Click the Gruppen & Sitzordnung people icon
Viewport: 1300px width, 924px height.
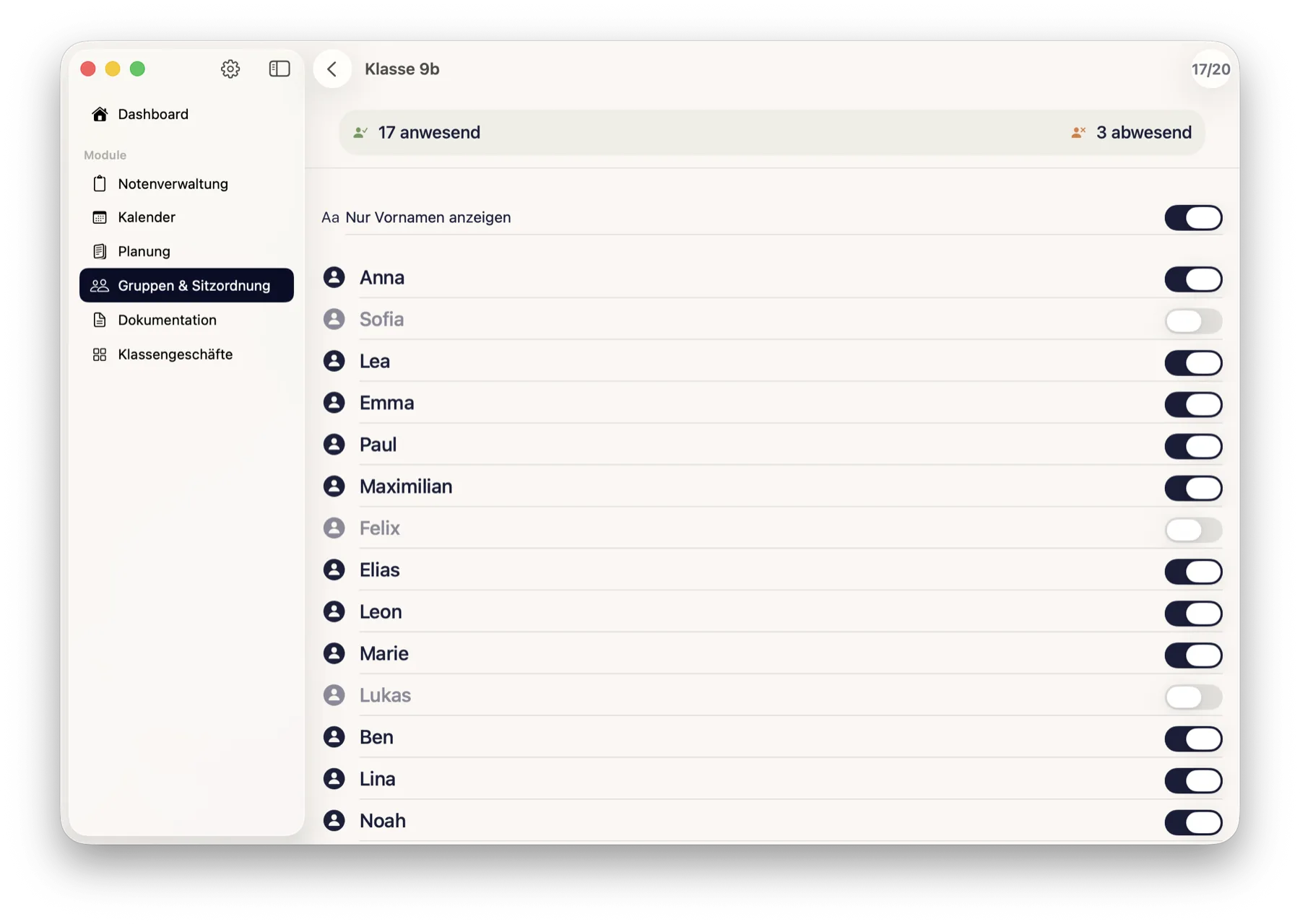[x=100, y=285]
